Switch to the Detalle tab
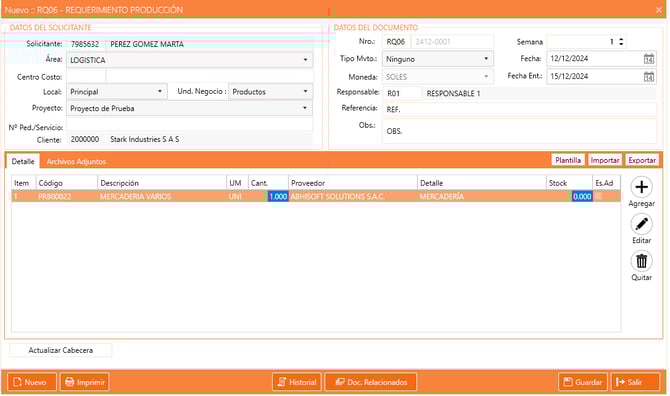This screenshot has height=396, width=670. [x=23, y=161]
